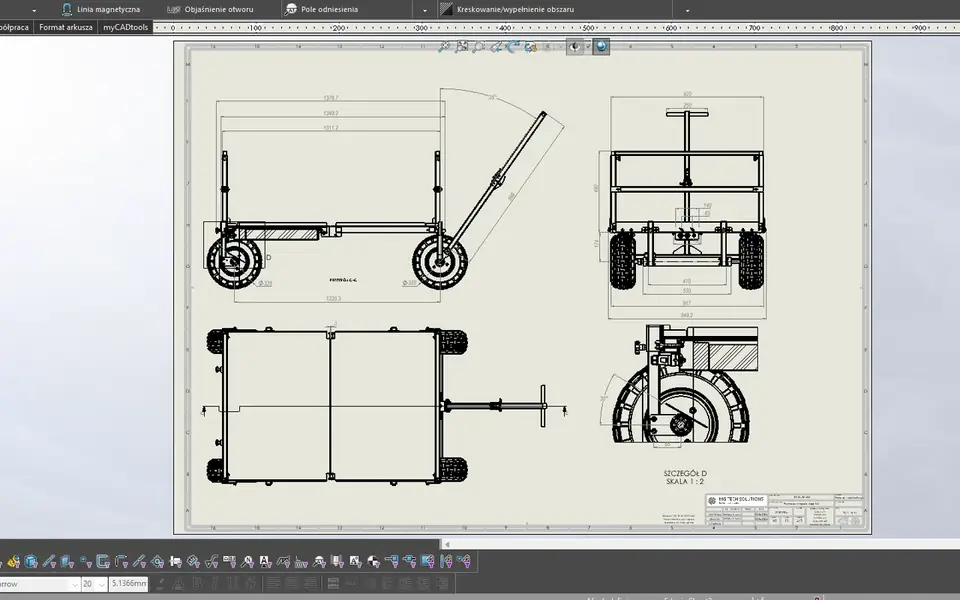This screenshot has width=960, height=600.
Task: Toggle the surface finish symbol filter
Action: (x=211, y=561)
